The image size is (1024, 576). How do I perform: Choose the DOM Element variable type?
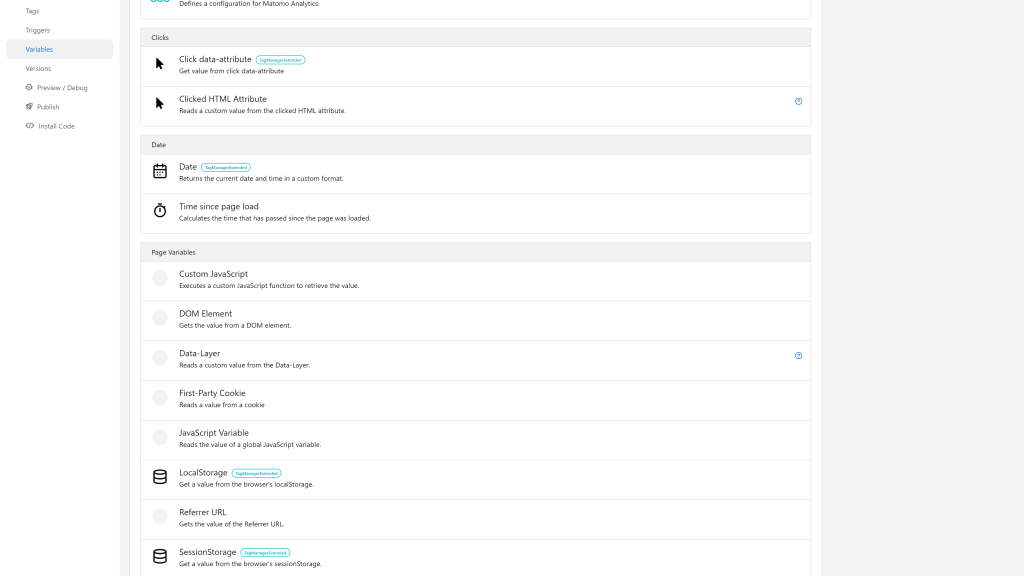point(475,321)
